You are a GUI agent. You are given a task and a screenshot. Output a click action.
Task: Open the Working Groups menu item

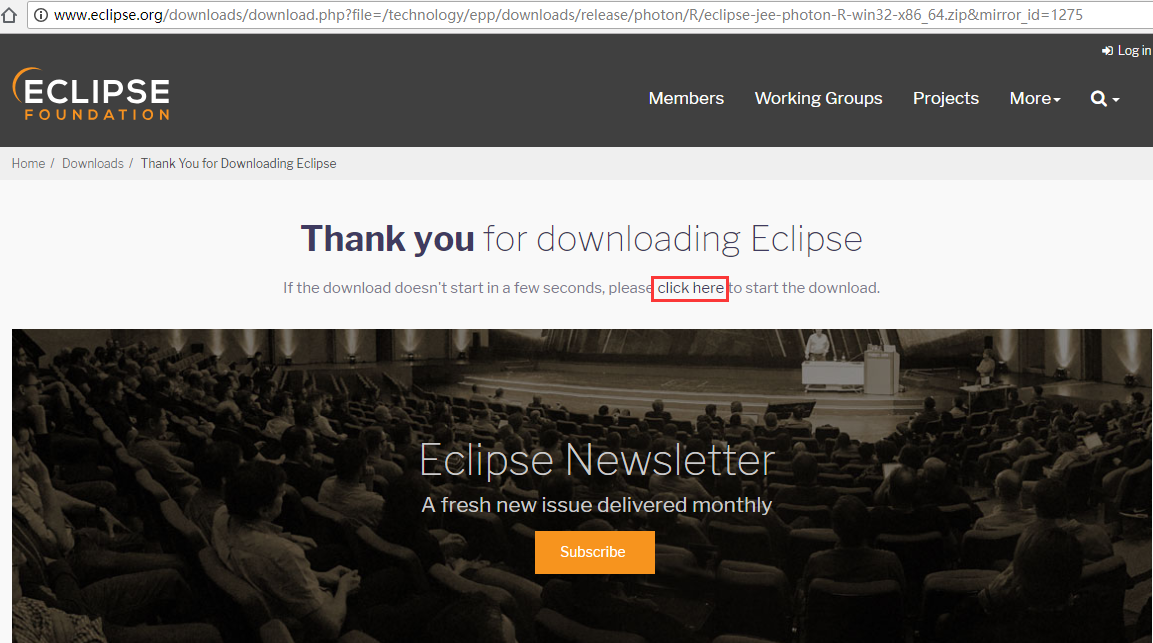pyautogui.click(x=818, y=99)
